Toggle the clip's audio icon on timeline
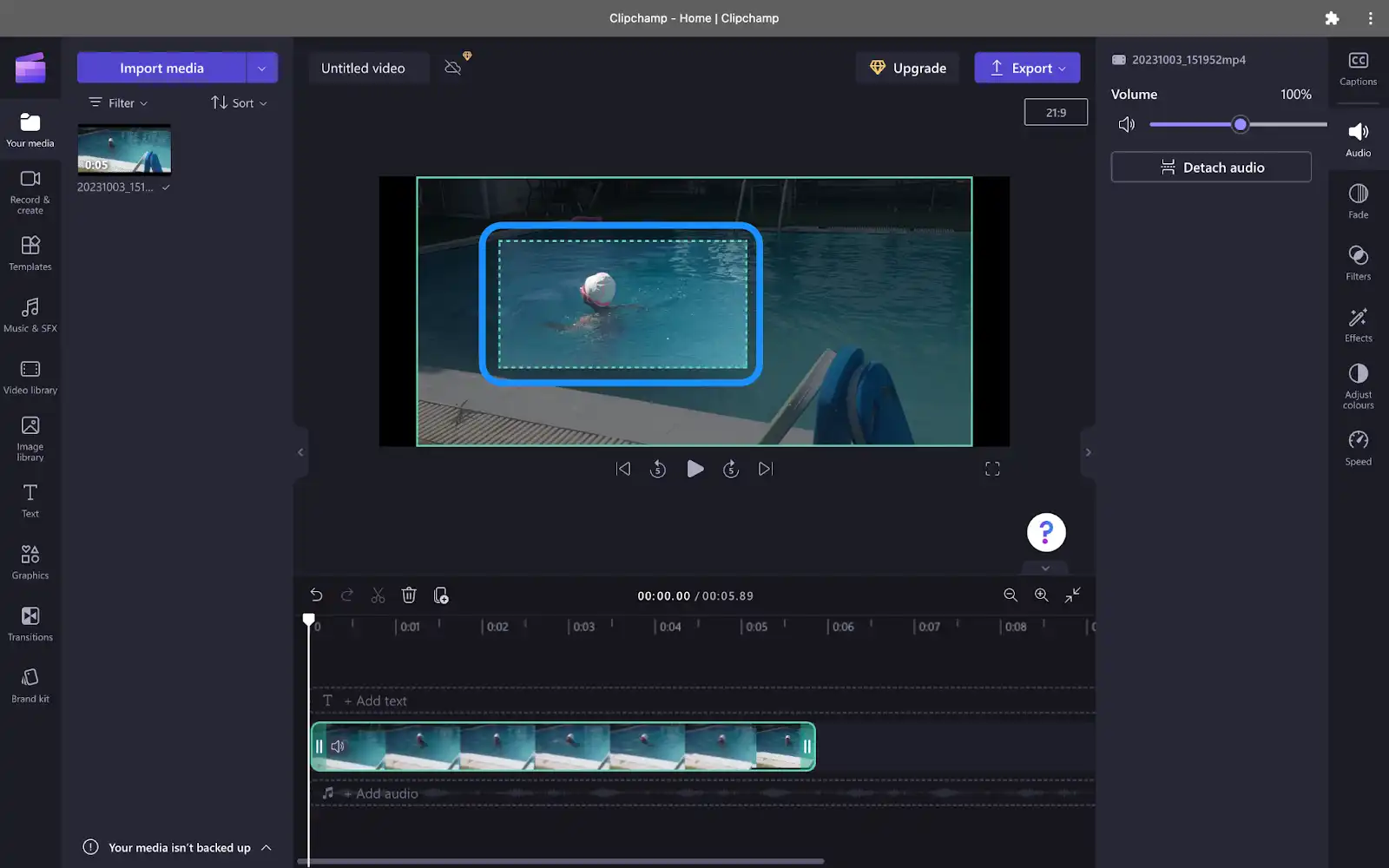Screen dimensions: 1389x868 point(337,746)
